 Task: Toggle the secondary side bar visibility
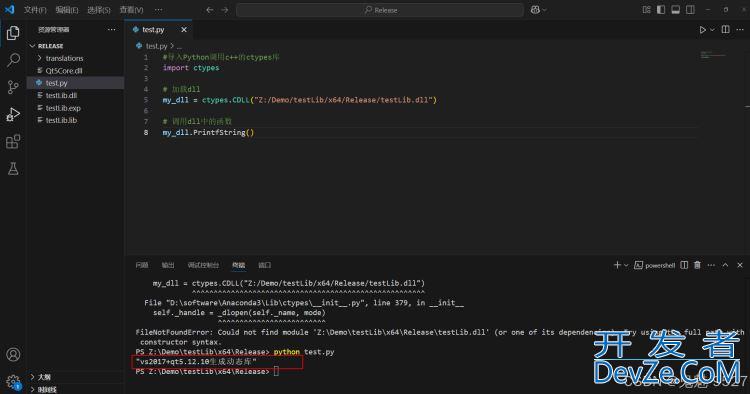[x=690, y=10]
